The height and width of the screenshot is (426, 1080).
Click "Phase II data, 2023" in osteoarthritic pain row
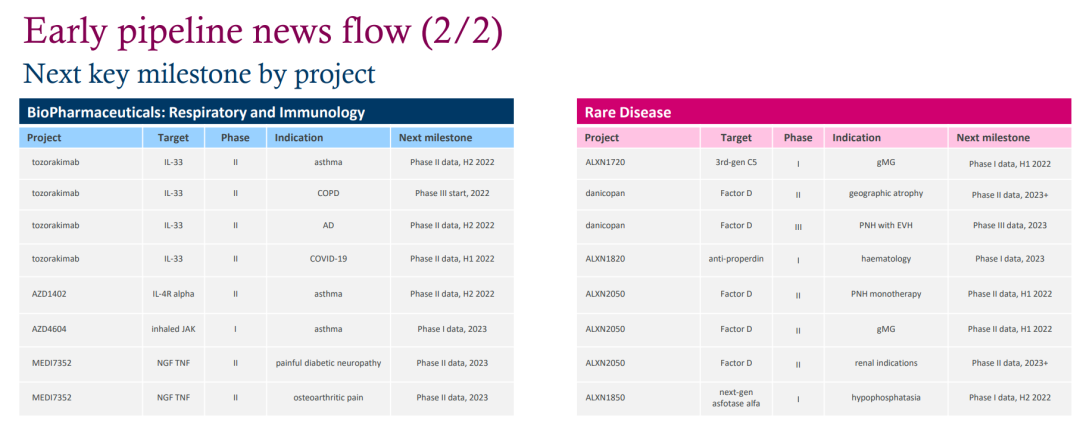point(452,397)
